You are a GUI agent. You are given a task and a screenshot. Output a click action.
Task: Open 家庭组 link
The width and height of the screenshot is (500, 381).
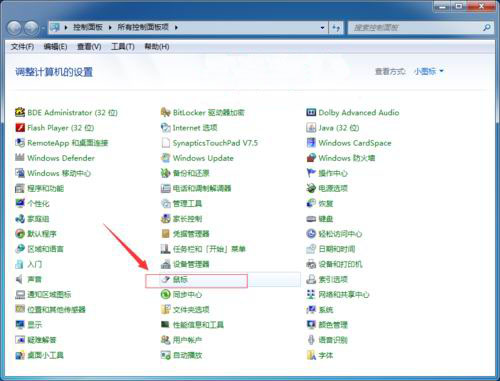(x=38, y=219)
